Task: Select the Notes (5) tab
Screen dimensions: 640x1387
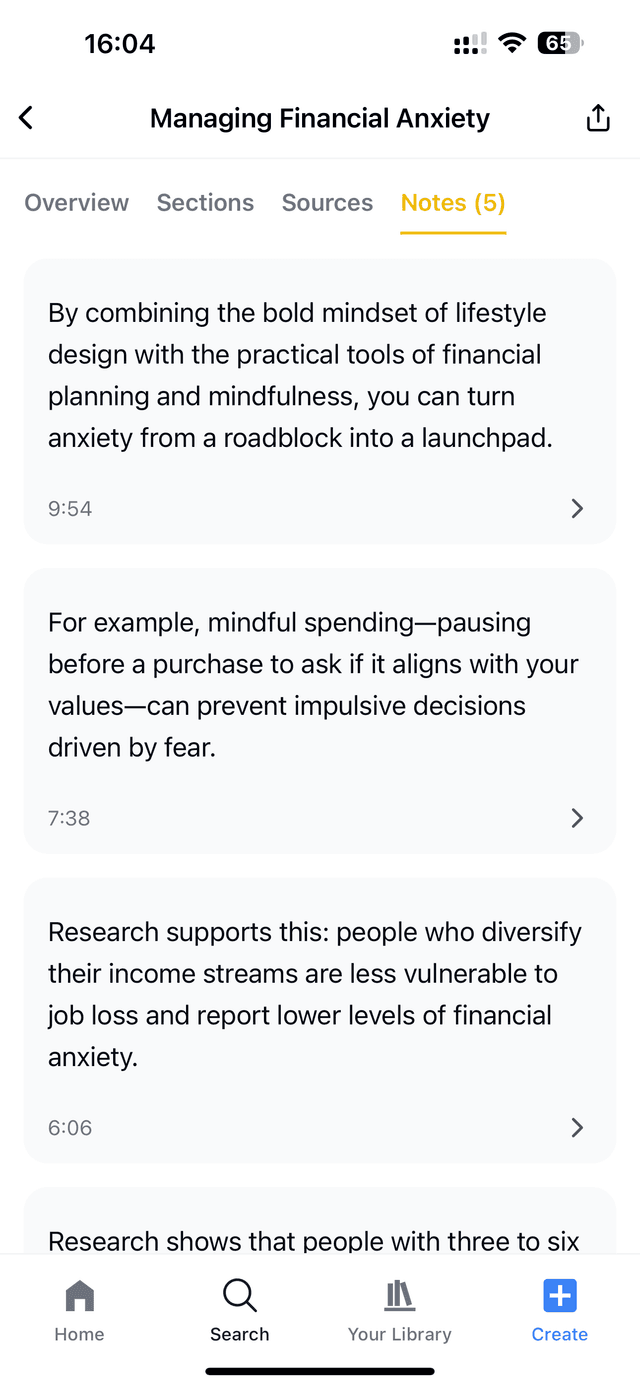Action: [453, 203]
